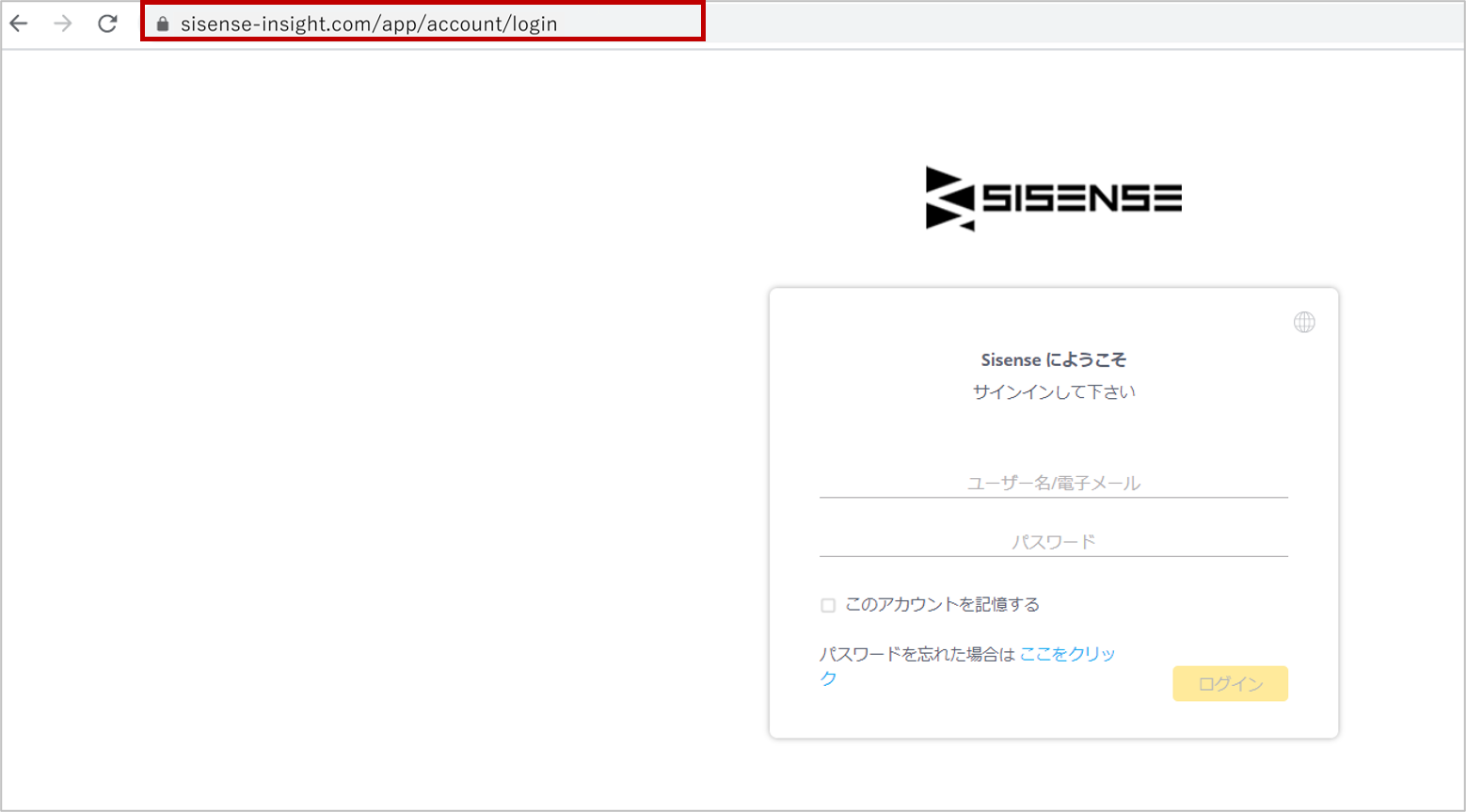Click the Sisense にようこそ heading
The height and width of the screenshot is (812, 1466).
click(x=1054, y=359)
